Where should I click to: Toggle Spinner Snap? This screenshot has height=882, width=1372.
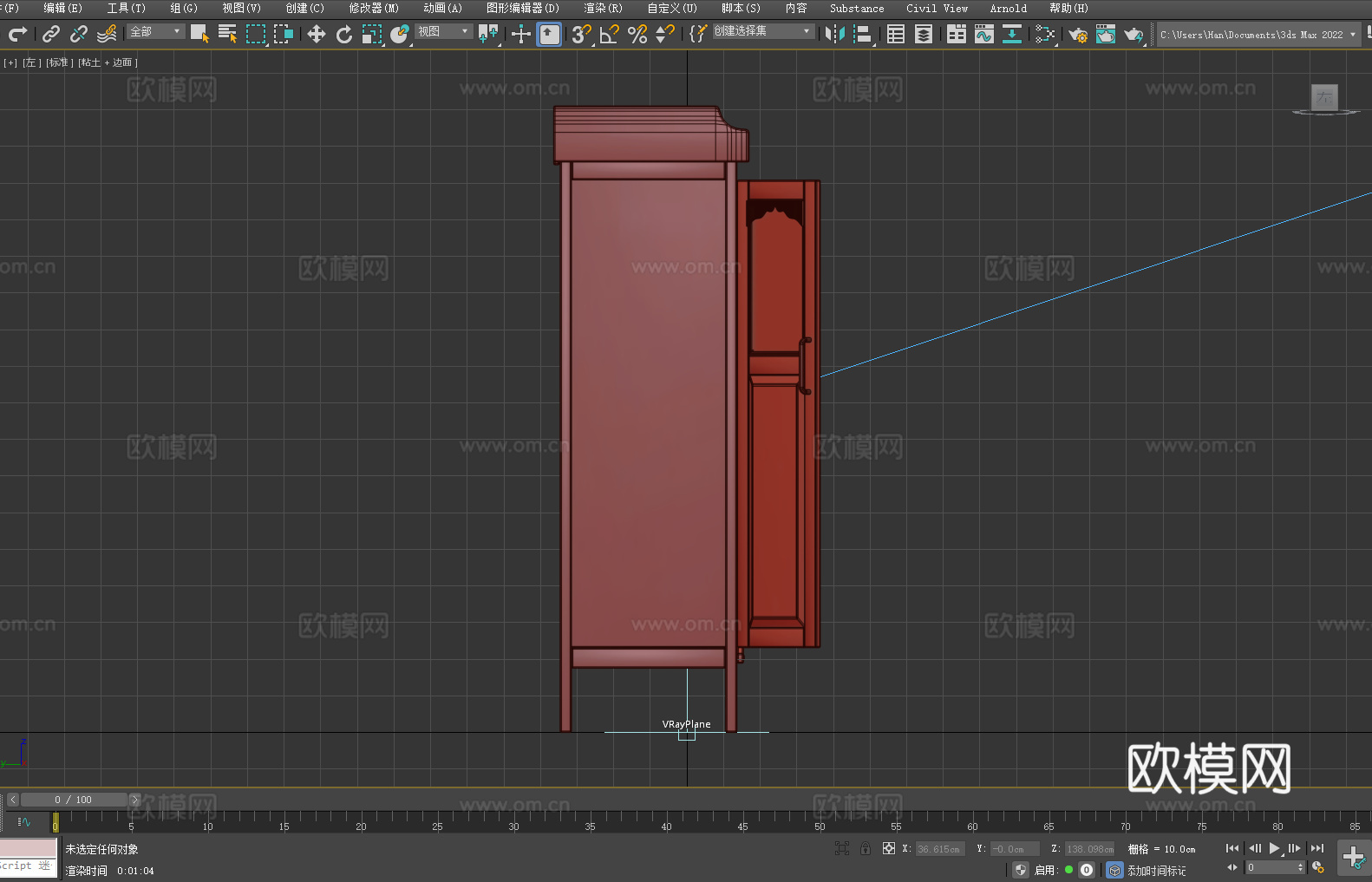tap(665, 34)
